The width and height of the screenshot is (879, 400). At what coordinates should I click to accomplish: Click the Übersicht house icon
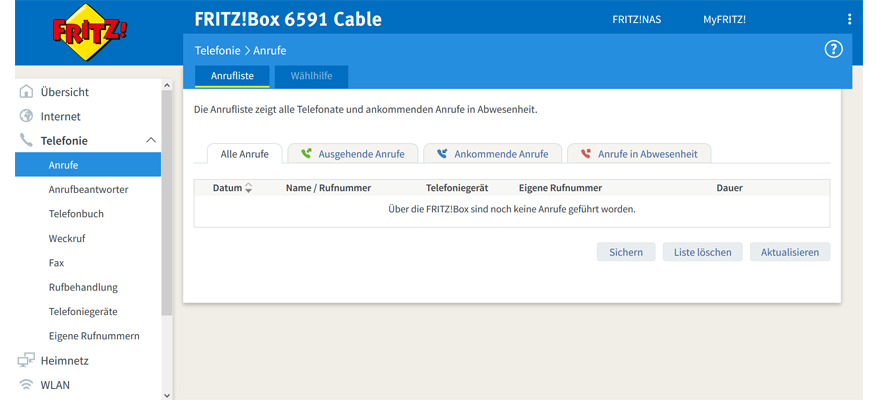coord(27,92)
